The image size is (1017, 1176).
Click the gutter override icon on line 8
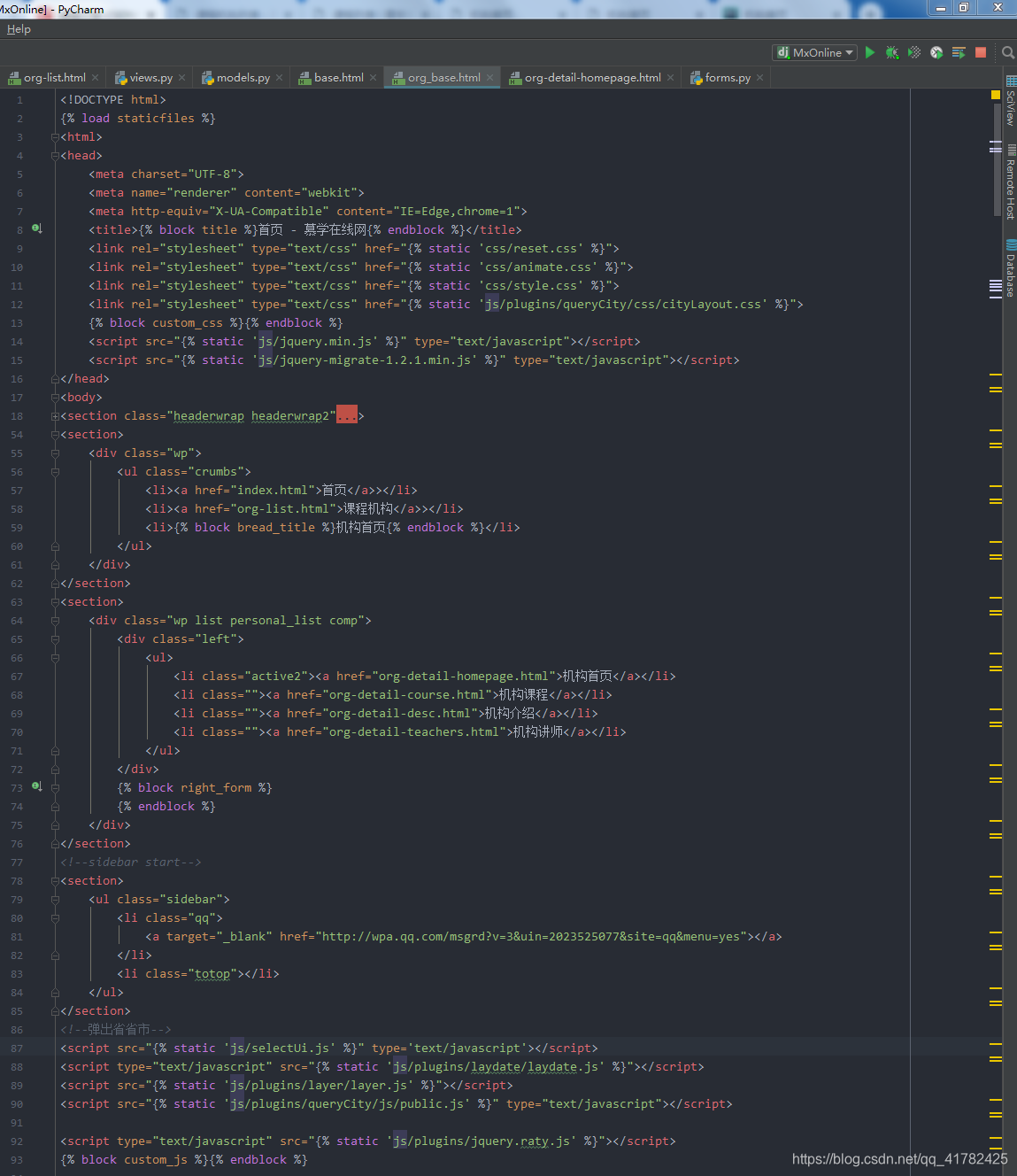click(36, 228)
